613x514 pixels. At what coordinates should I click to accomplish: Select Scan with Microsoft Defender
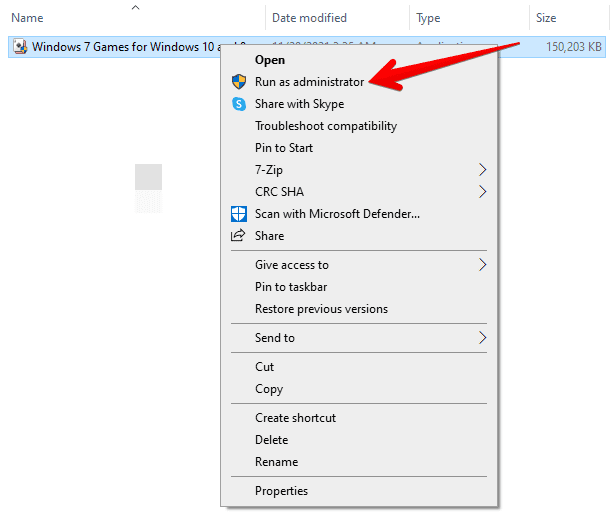tap(359, 214)
